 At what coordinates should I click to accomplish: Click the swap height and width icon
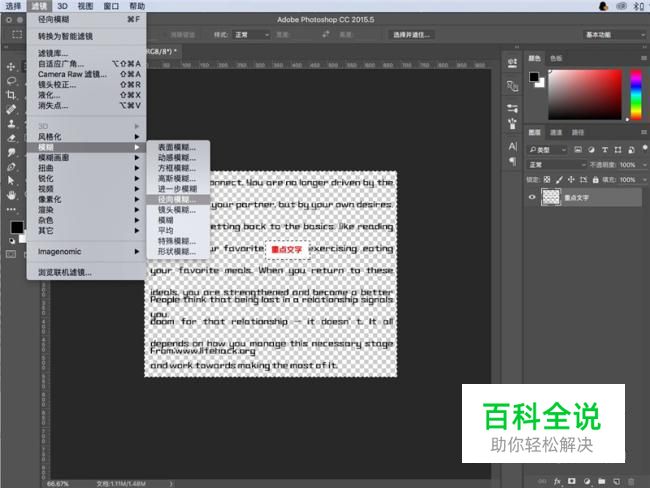coord(326,34)
